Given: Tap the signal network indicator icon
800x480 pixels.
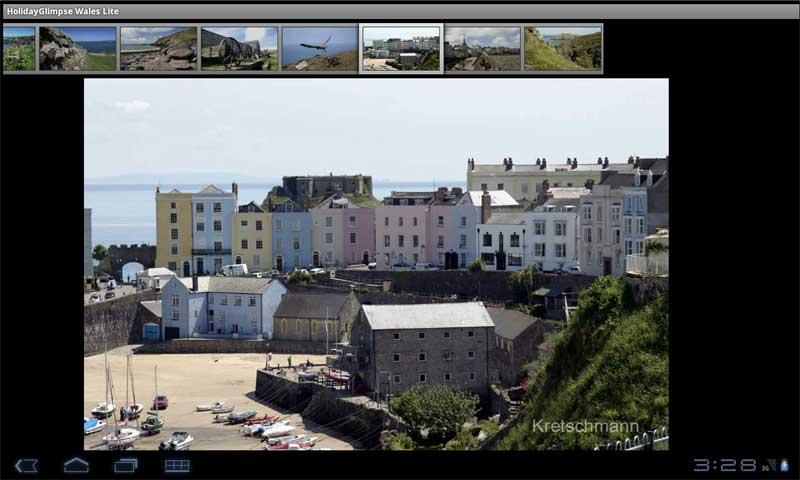Looking at the screenshot, I should coord(769,465).
